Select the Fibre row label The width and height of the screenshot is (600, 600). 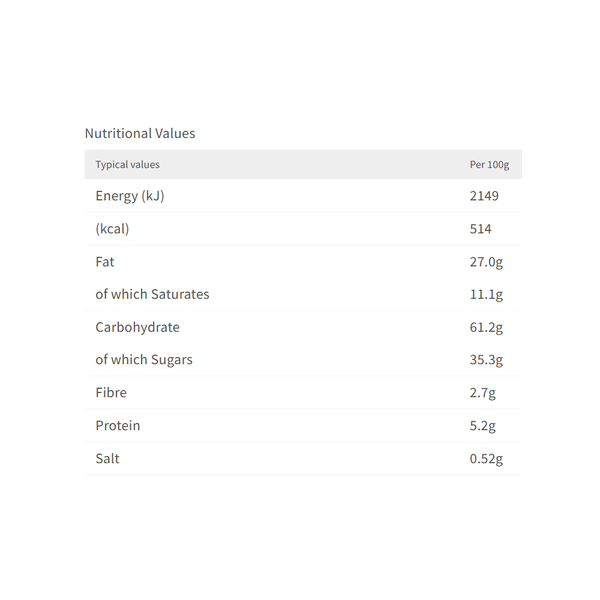(x=111, y=393)
